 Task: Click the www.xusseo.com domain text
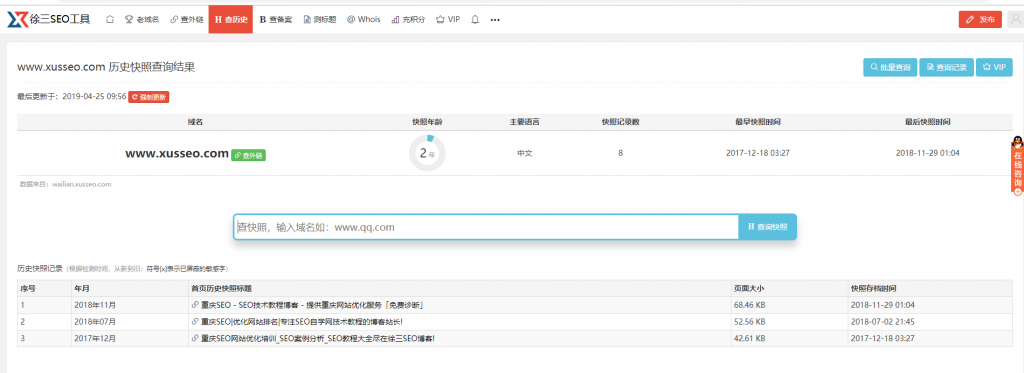[176, 154]
